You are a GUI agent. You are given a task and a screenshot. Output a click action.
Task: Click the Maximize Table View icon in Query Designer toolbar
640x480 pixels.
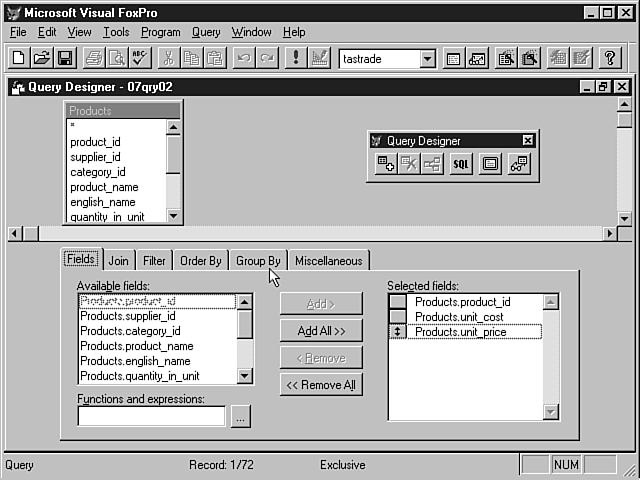pyautogui.click(x=490, y=165)
